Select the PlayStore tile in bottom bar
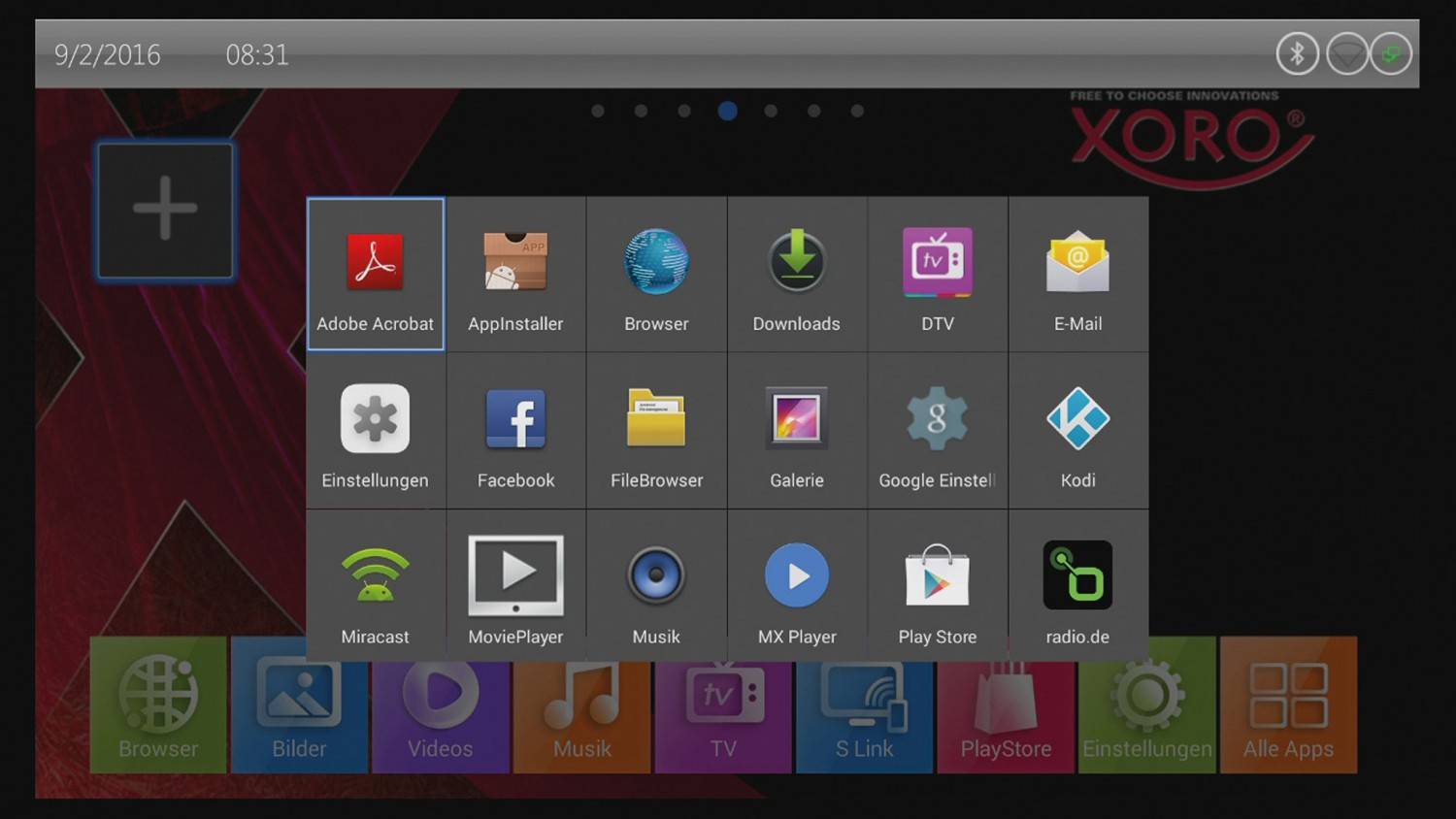Image resolution: width=1456 pixels, height=819 pixels. pos(1006,718)
